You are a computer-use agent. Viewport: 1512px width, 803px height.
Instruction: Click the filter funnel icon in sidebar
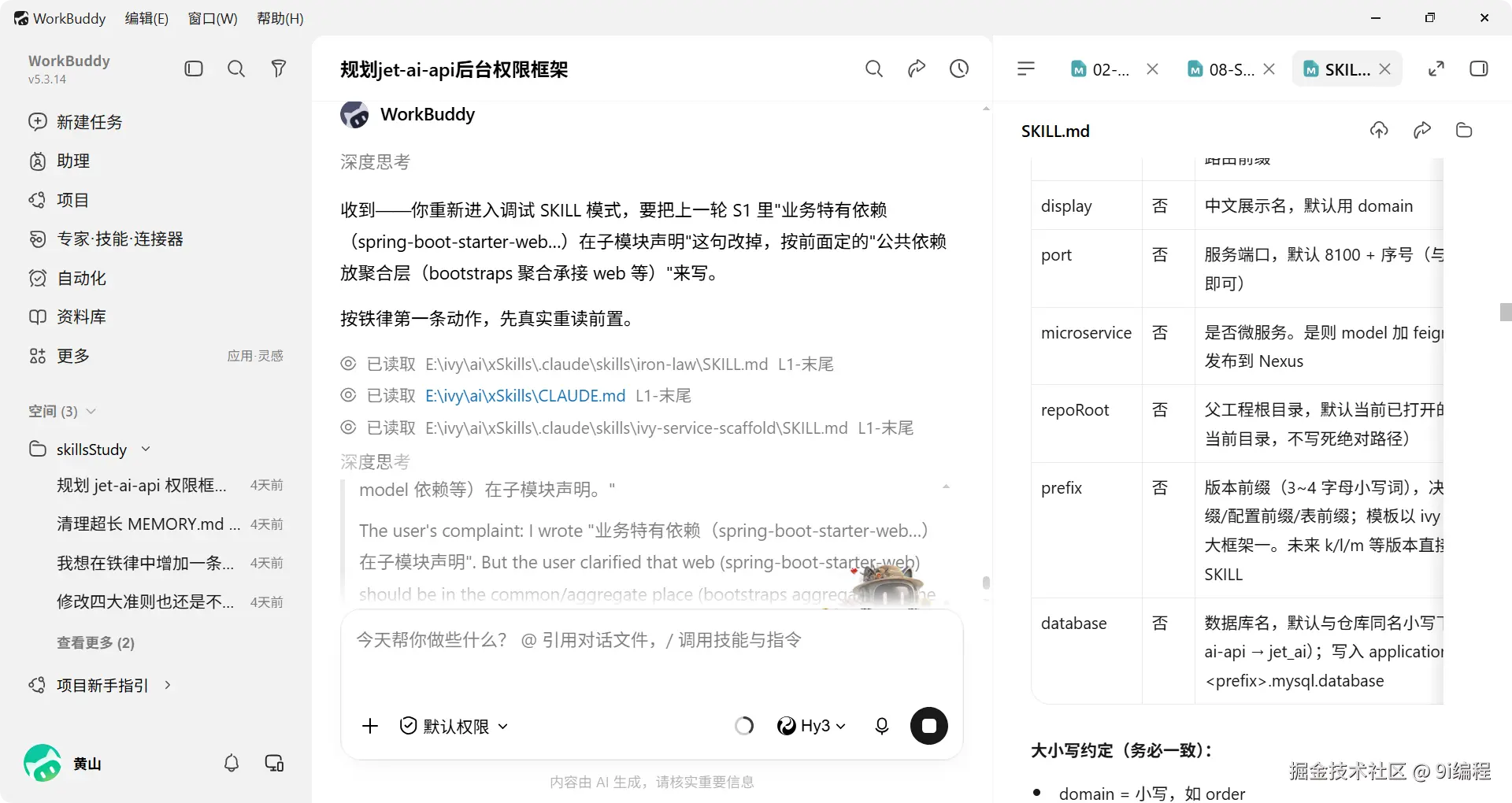click(x=279, y=68)
